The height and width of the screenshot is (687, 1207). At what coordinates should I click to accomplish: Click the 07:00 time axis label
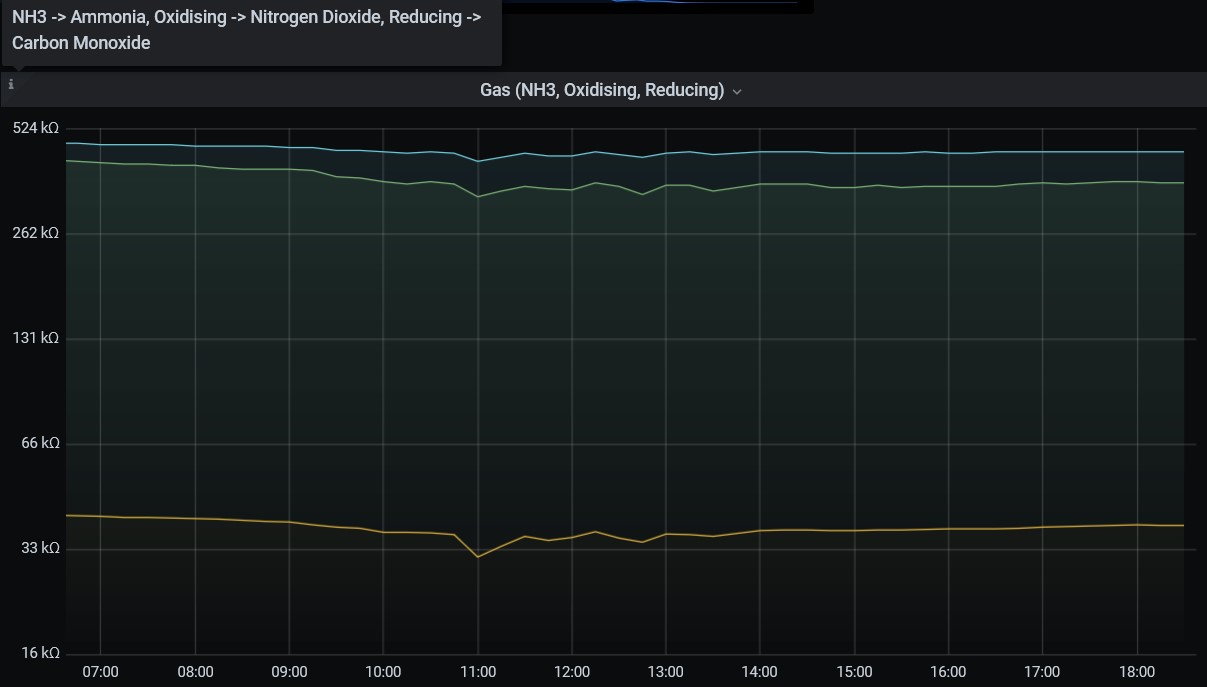pyautogui.click(x=100, y=672)
